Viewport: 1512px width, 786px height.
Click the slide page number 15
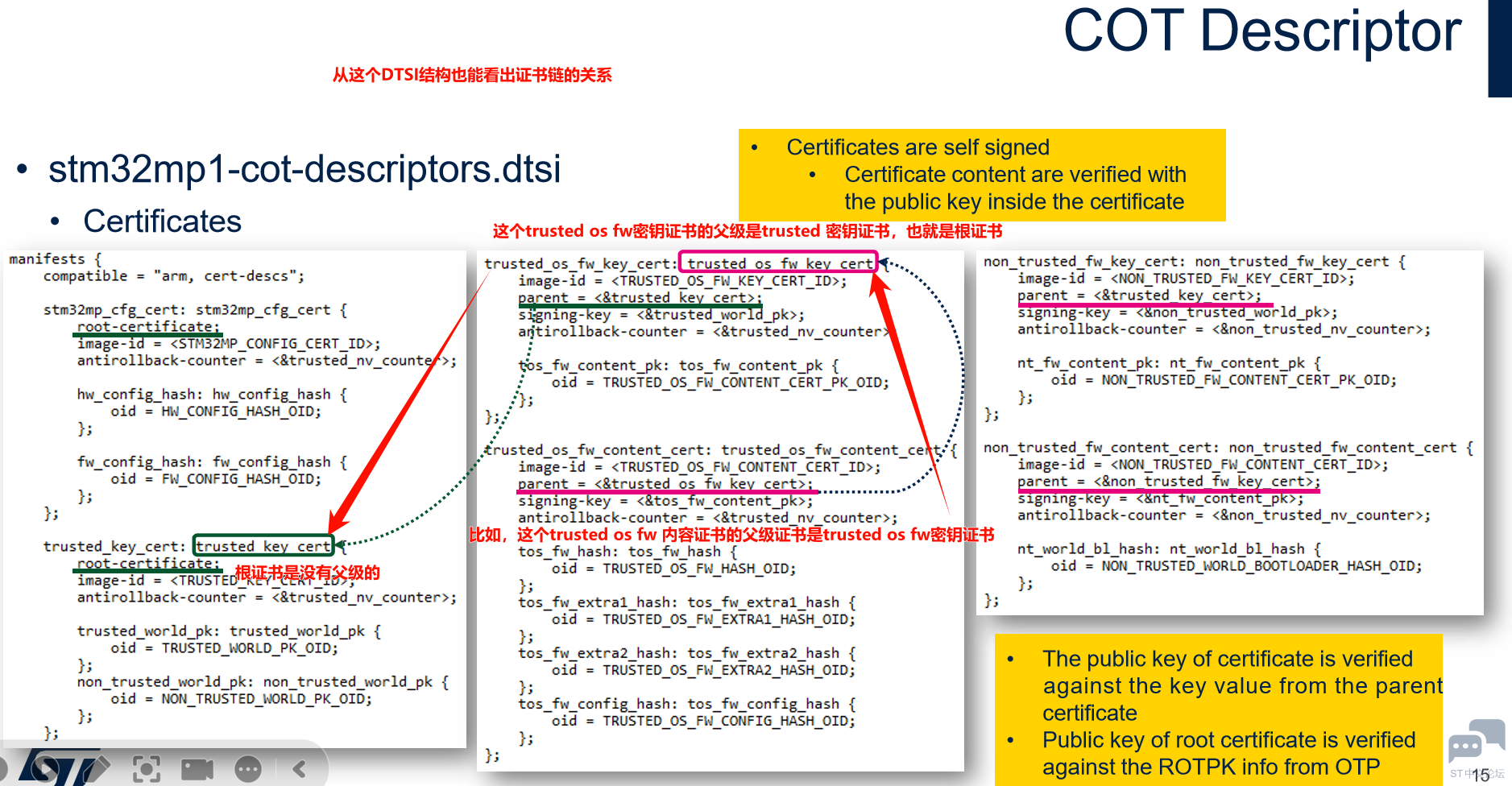[x=1481, y=776]
